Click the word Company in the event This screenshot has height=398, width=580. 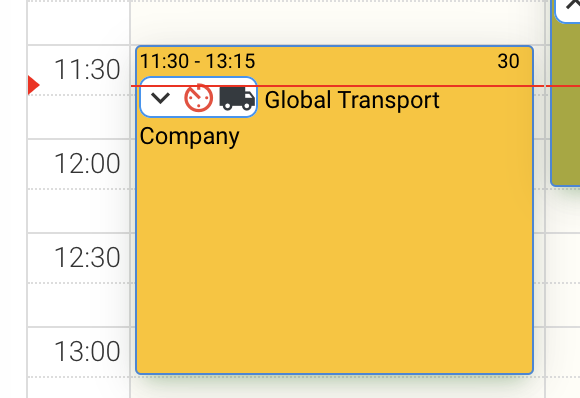coord(189,136)
